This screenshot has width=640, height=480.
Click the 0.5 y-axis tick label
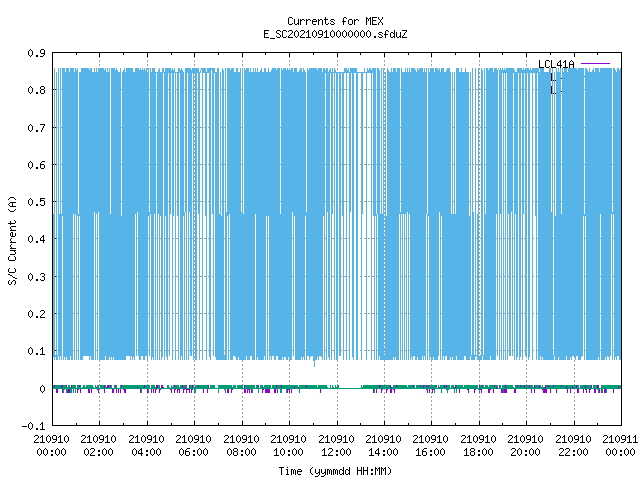click(x=36, y=202)
